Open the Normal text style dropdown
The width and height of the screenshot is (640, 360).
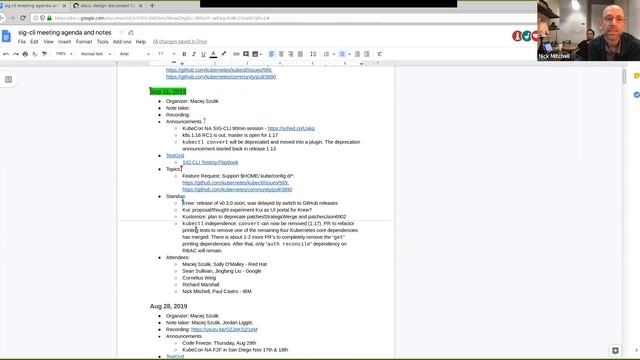[96, 54]
